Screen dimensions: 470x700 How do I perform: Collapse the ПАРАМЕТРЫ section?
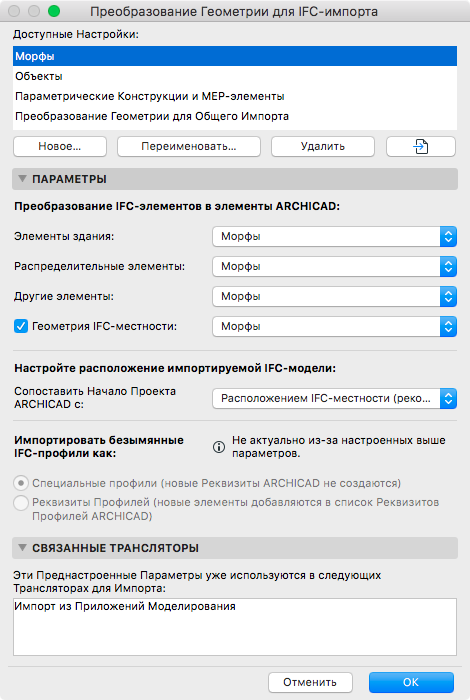pos(22,179)
